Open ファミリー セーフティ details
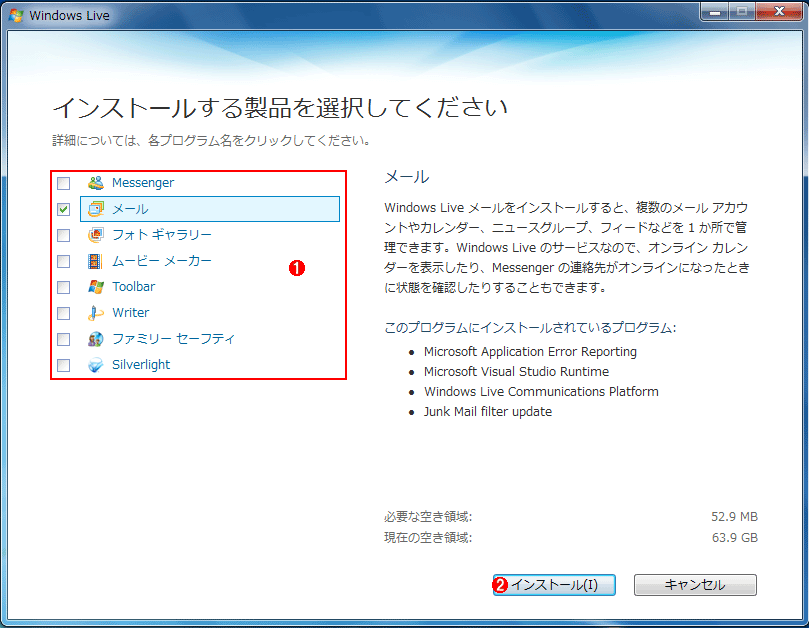The width and height of the screenshot is (809, 628). (173, 339)
